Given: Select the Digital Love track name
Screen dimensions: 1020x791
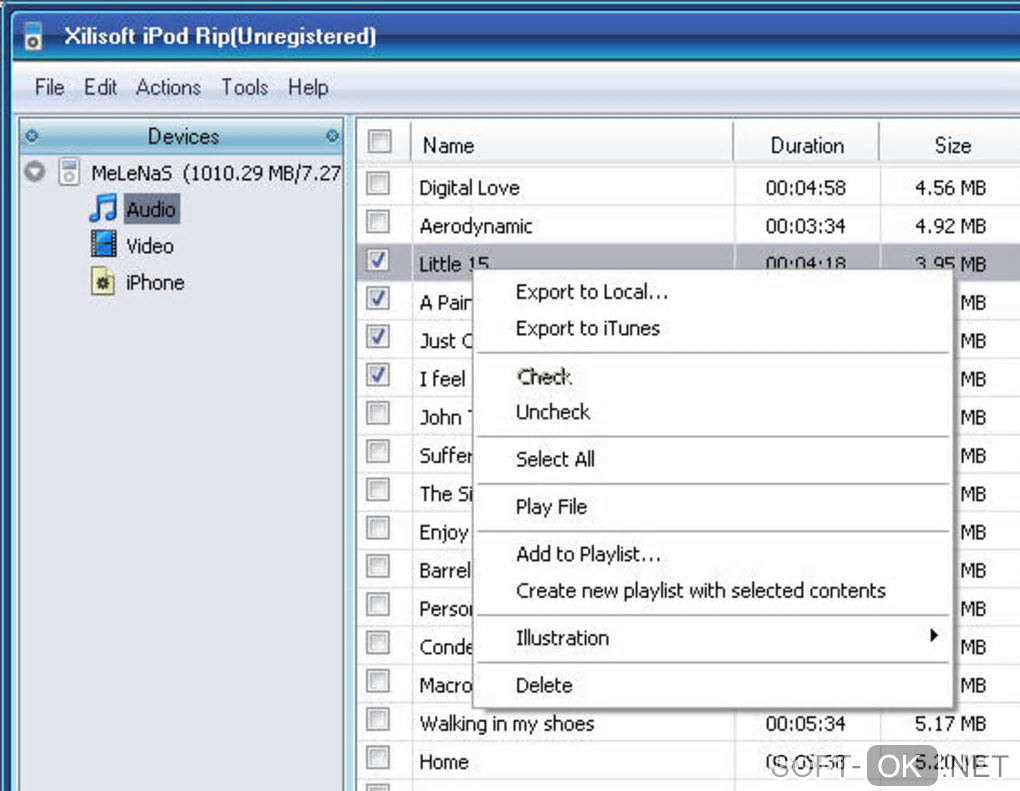Looking at the screenshot, I should coord(469,188).
